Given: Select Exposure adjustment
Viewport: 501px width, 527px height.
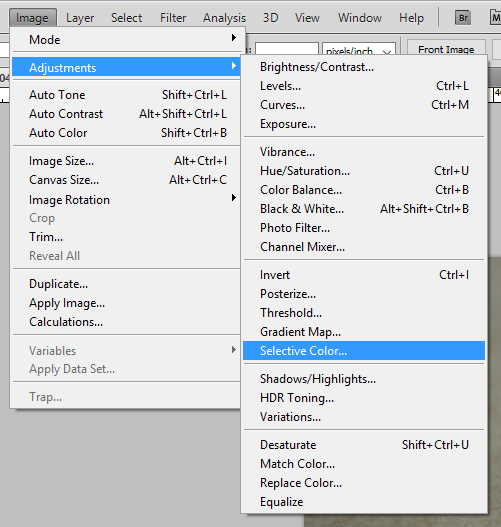Looking at the screenshot, I should click(x=364, y=124).
